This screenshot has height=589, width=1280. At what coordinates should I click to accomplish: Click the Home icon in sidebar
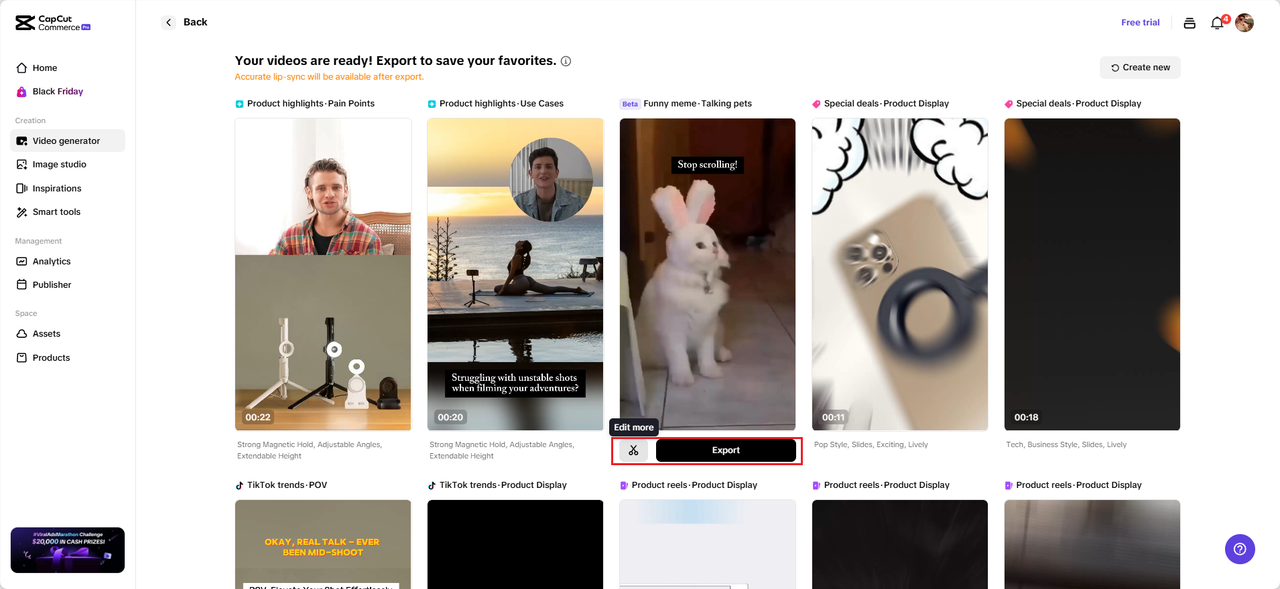tap(22, 68)
